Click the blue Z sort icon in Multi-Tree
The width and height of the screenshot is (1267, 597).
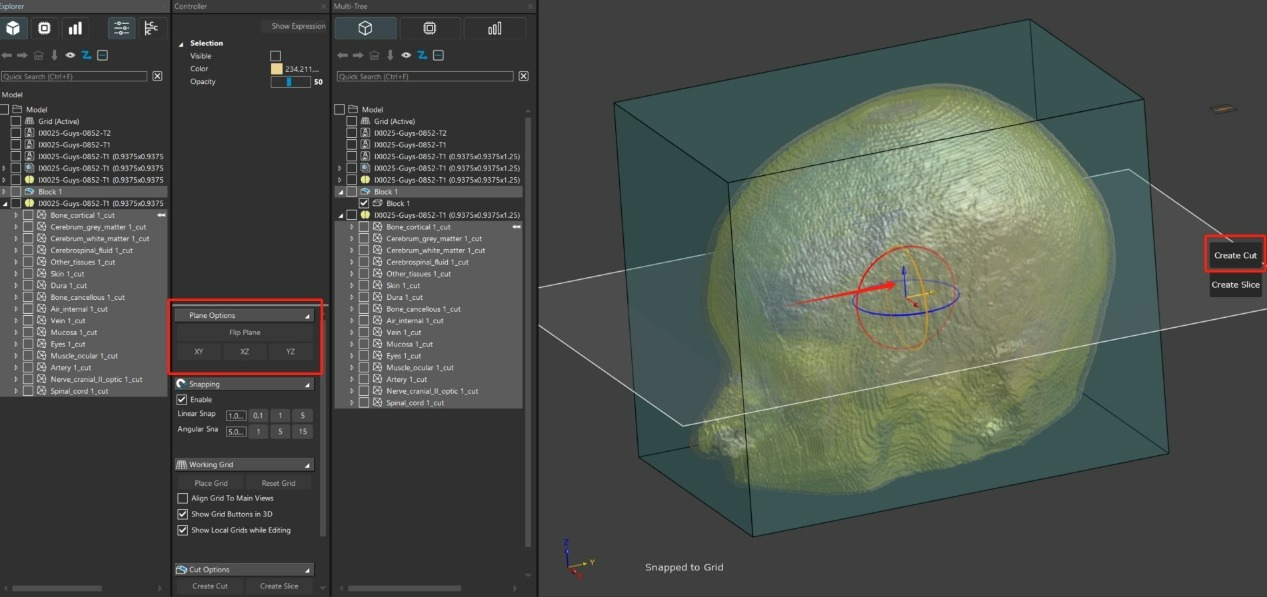coord(421,56)
